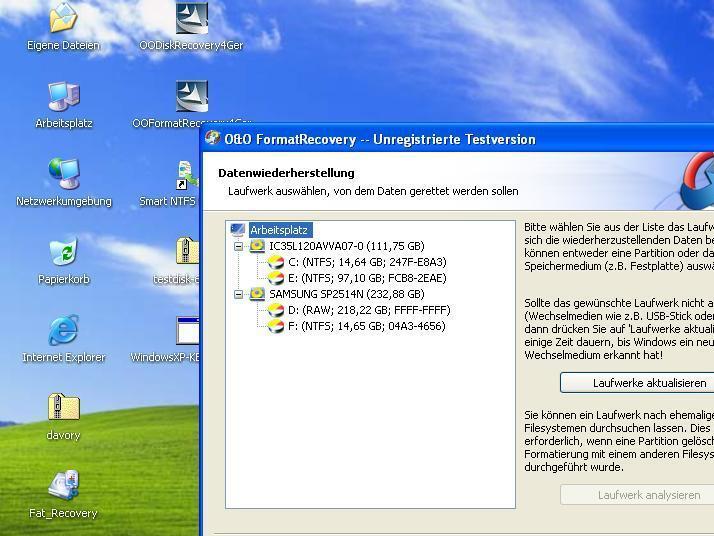Open the Fat_Recovery desktop icon
Image resolution: width=714 pixels, height=536 pixels.
pyautogui.click(x=63, y=487)
